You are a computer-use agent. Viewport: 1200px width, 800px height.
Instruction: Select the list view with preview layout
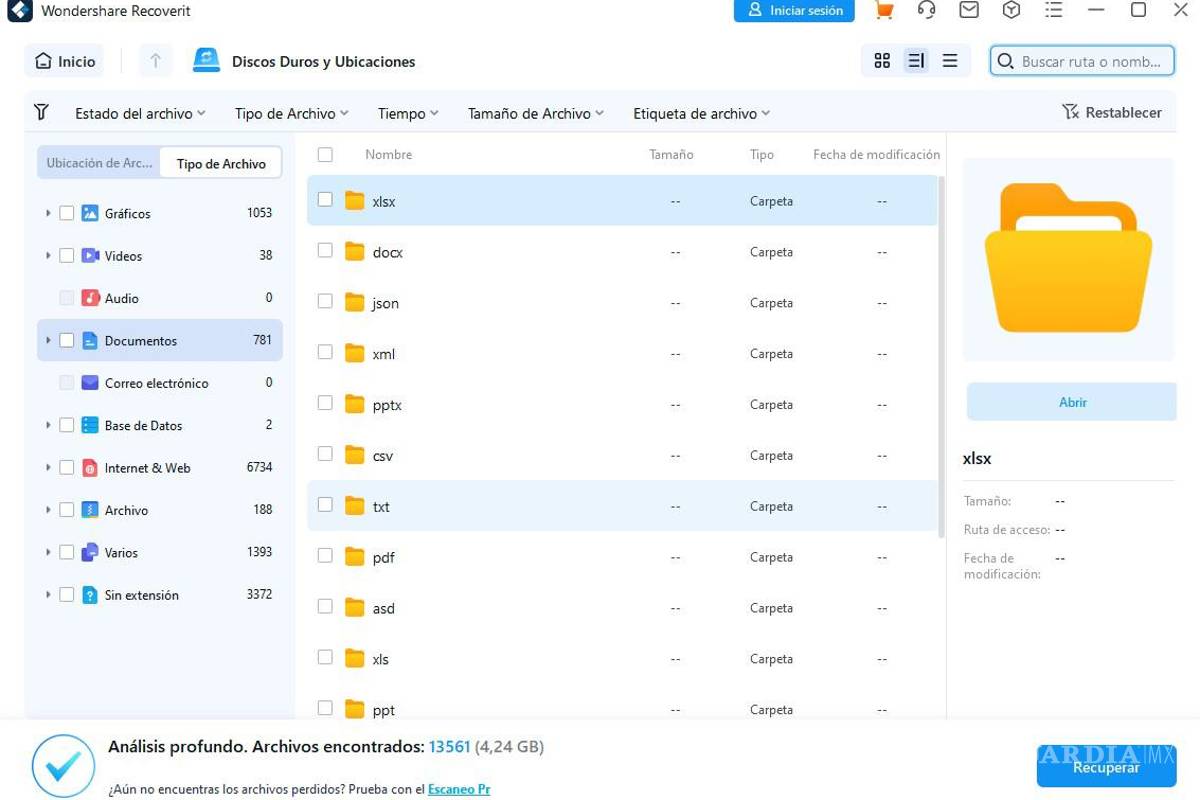[915, 60]
